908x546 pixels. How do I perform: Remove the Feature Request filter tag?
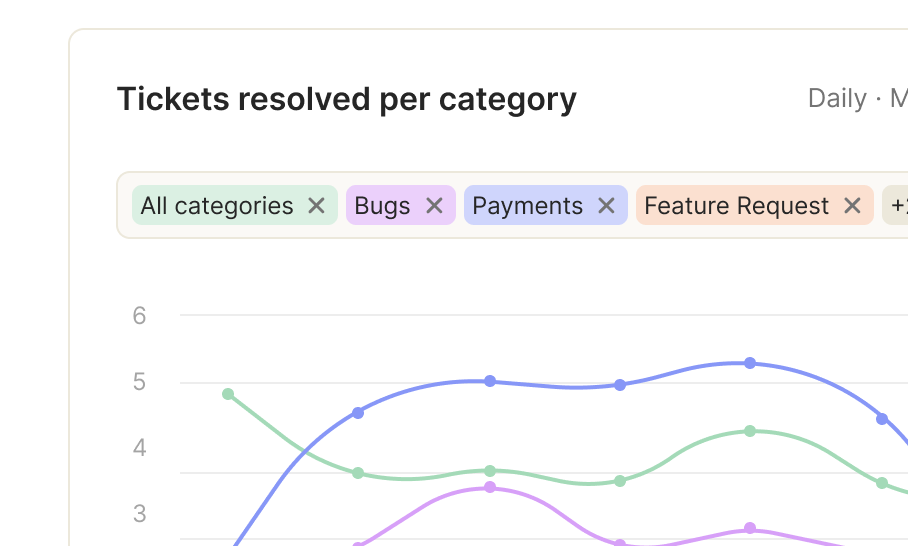(x=852, y=206)
